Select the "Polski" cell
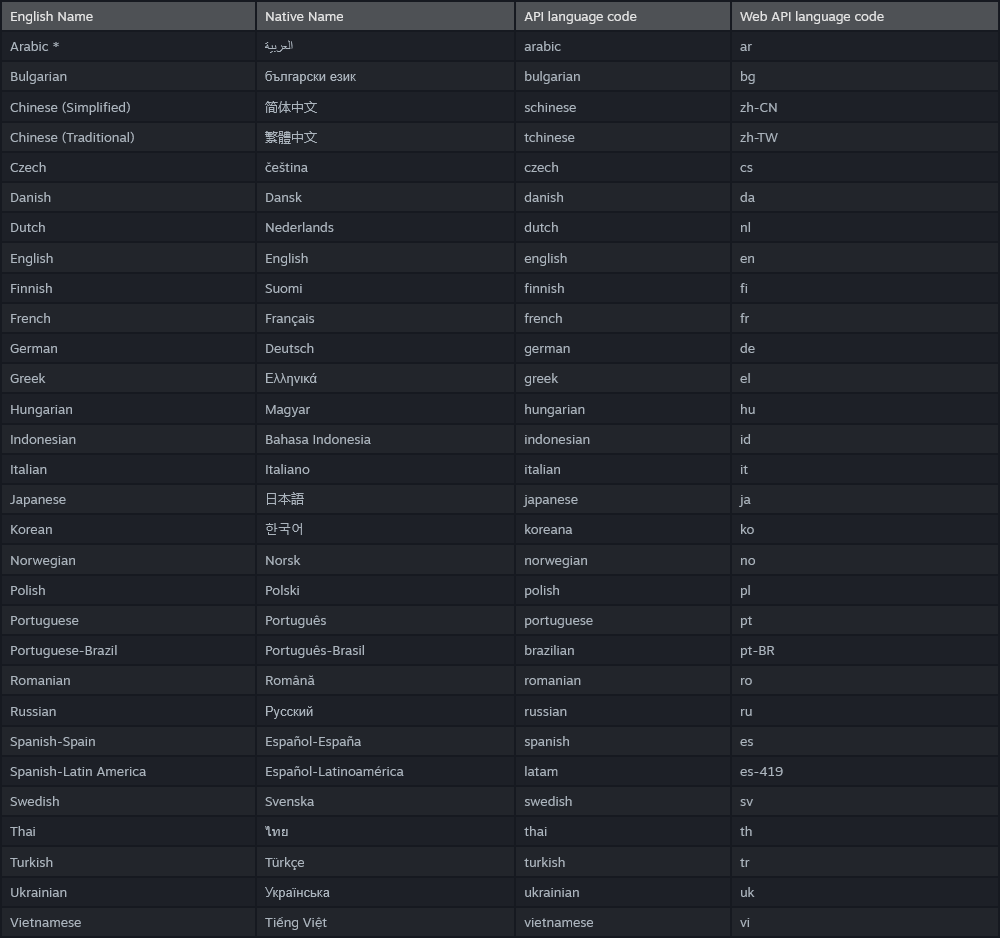The height and width of the screenshot is (938, 1000). 385,590
